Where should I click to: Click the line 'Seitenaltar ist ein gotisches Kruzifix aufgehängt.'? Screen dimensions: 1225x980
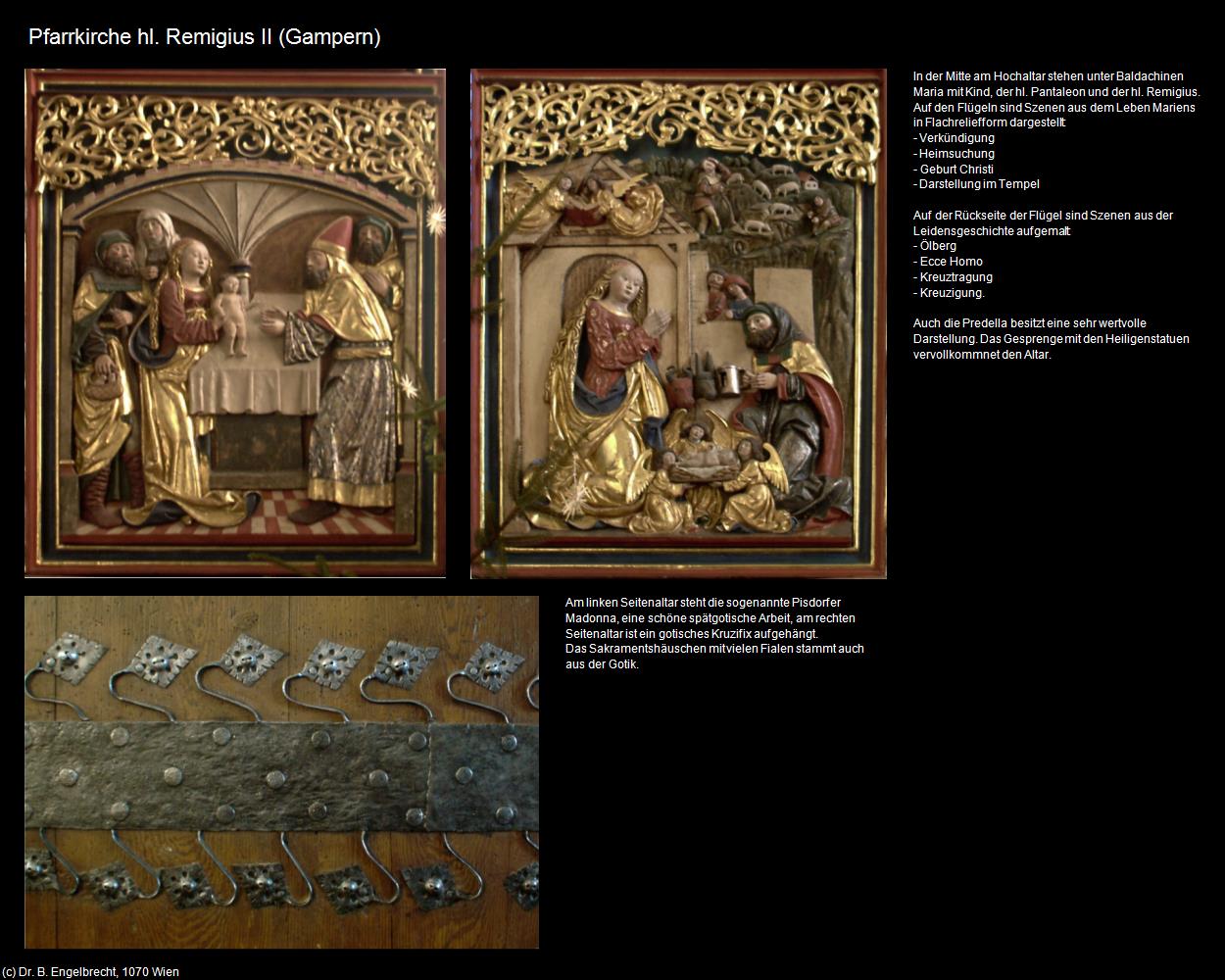click(692, 634)
